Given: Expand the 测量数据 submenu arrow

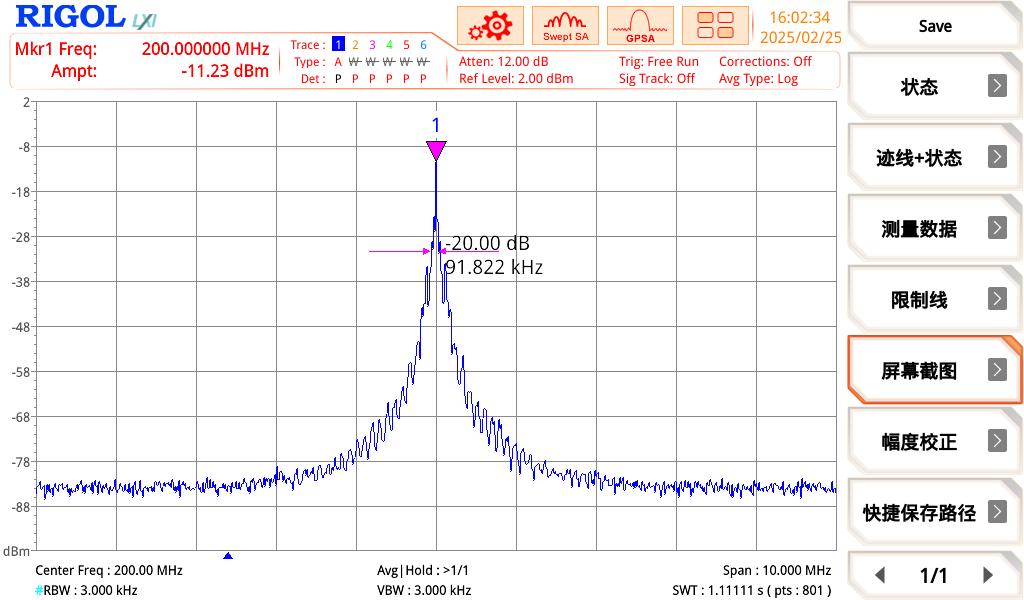Looking at the screenshot, I should (x=997, y=228).
